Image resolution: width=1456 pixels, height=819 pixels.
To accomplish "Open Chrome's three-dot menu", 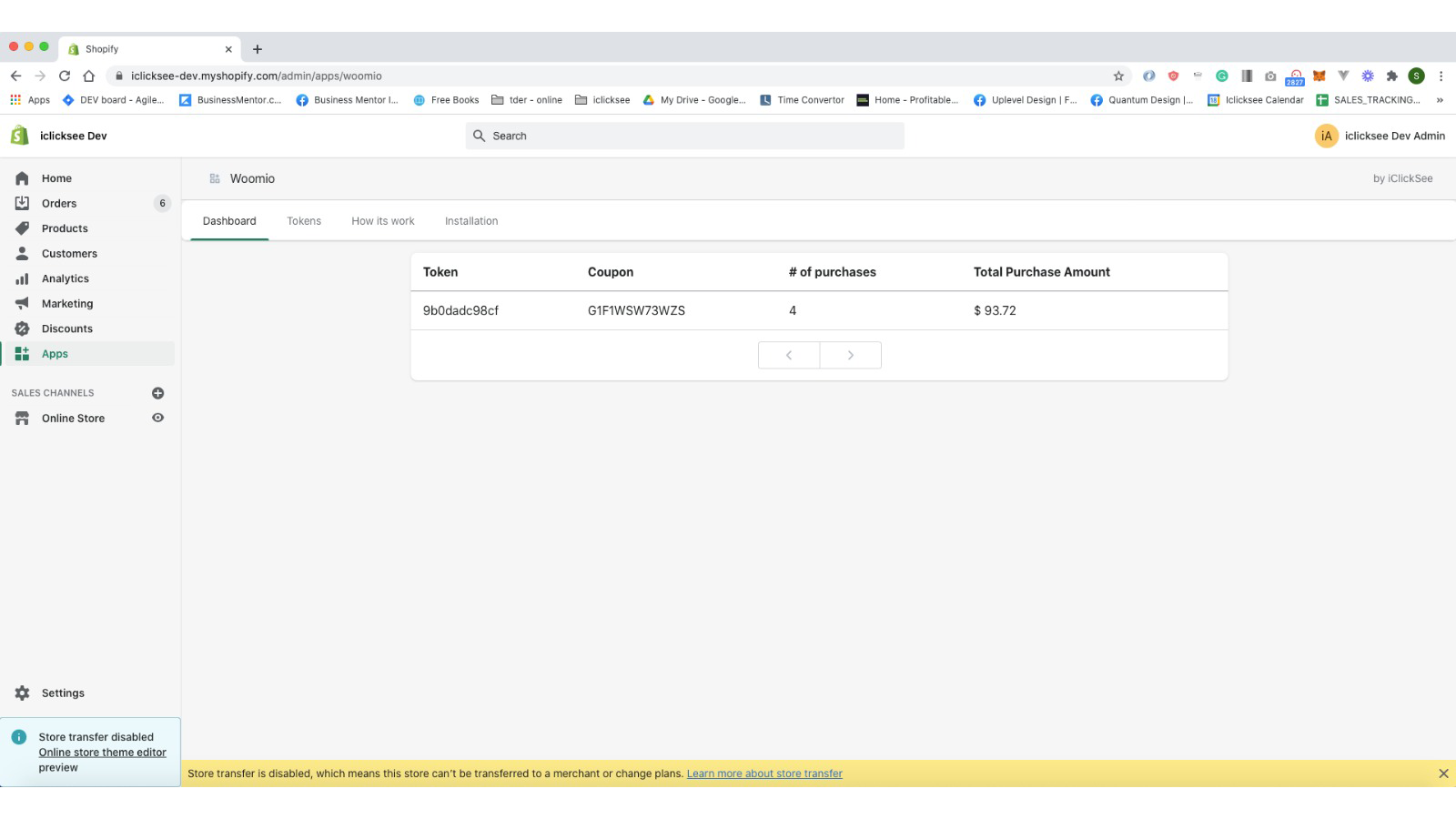I will pyautogui.click(x=1441, y=76).
